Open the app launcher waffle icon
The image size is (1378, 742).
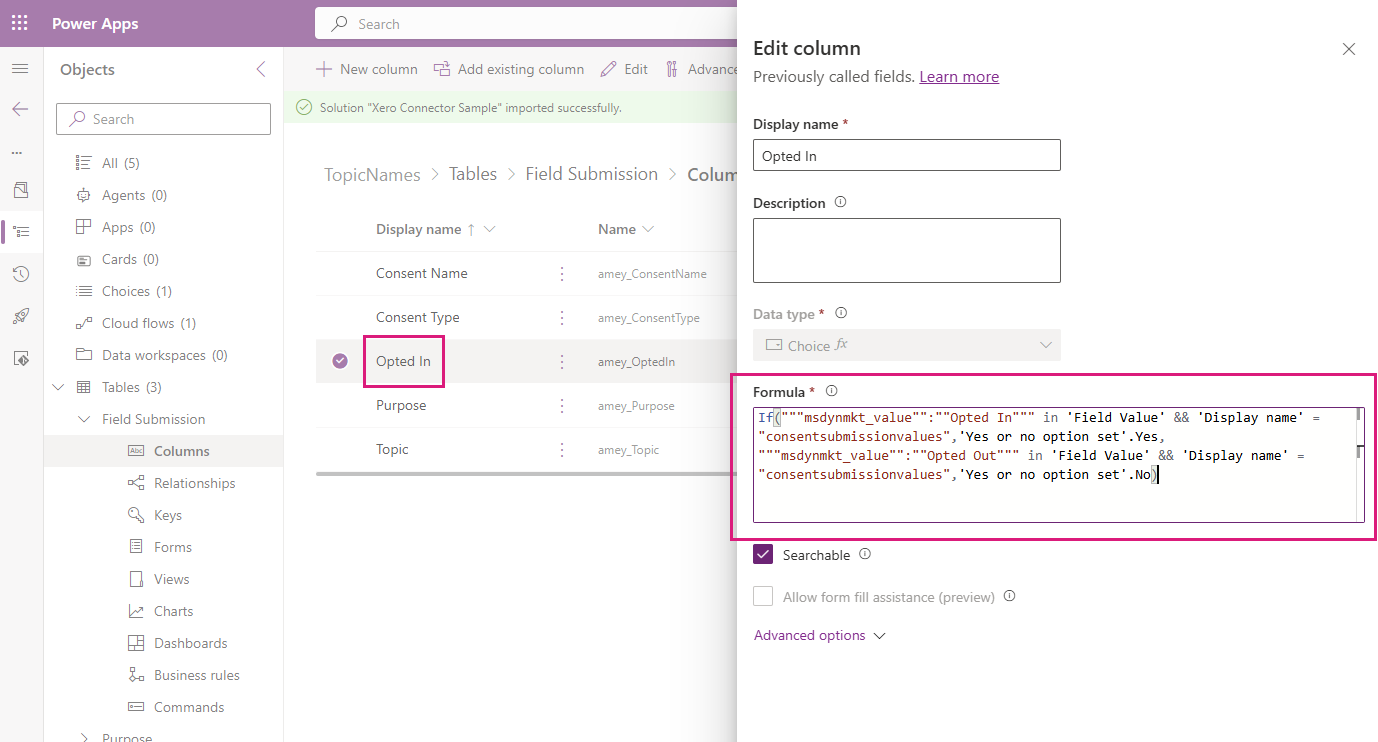[20, 23]
